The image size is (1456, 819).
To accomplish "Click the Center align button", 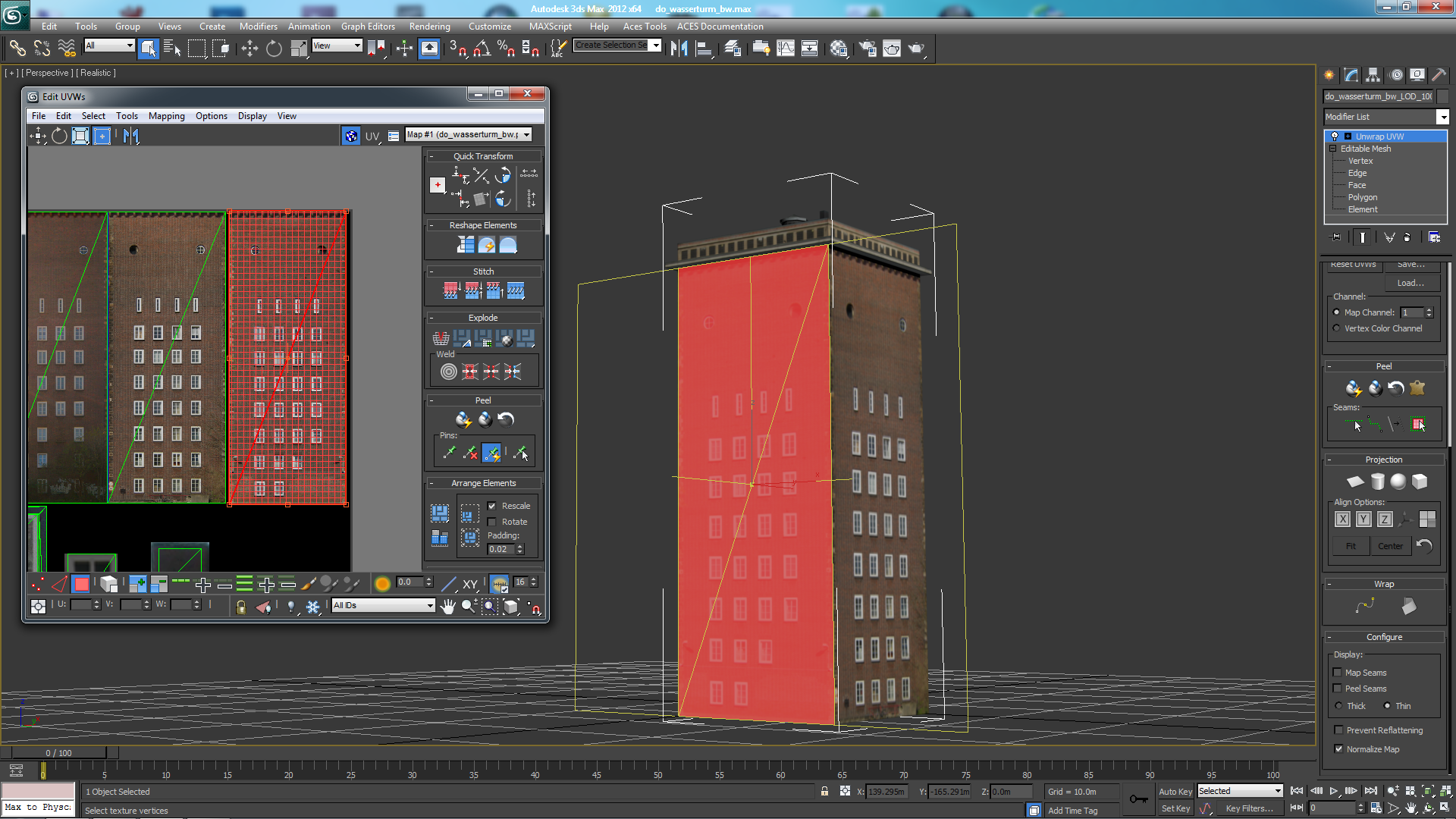I will click(1389, 546).
